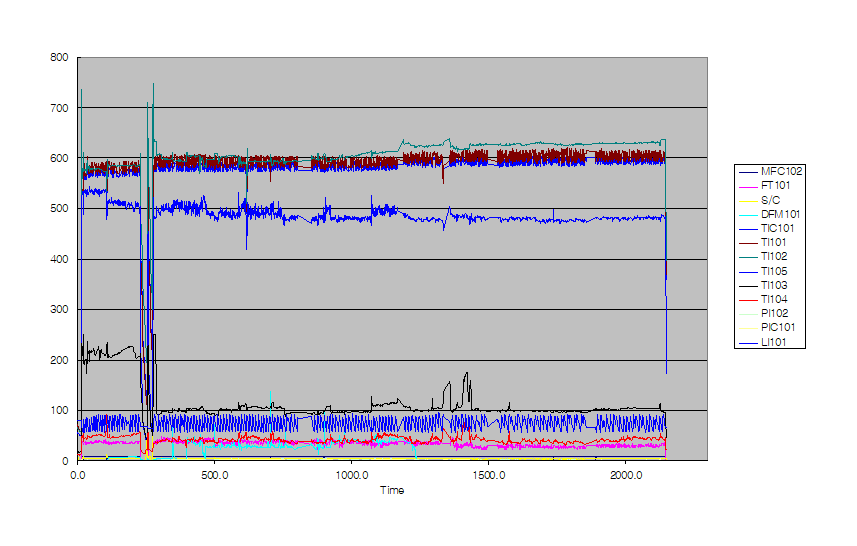Select the TI103 legend entry
The height and width of the screenshot is (546, 857).
[763, 285]
